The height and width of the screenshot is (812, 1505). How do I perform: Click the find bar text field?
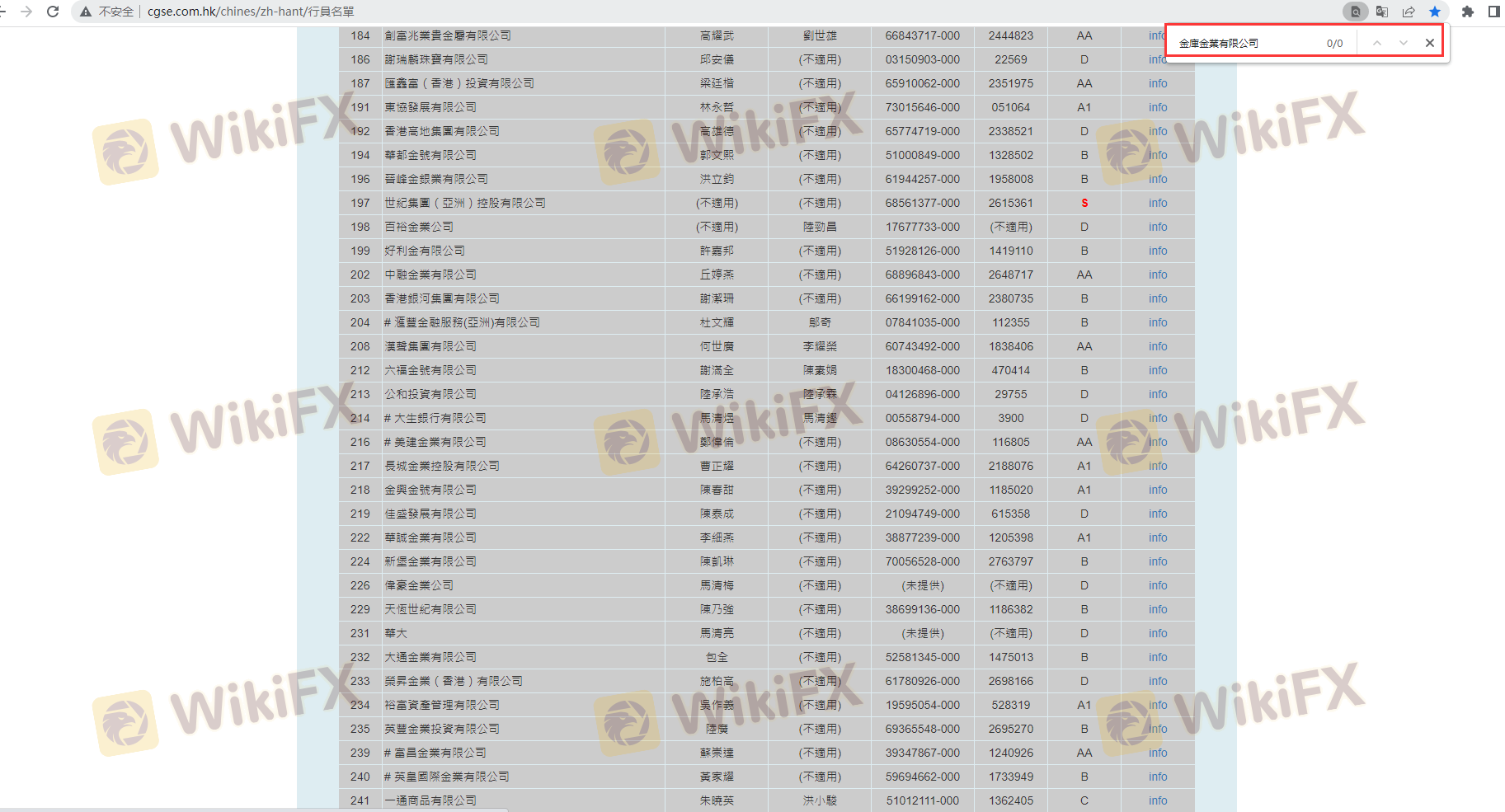coord(1245,43)
